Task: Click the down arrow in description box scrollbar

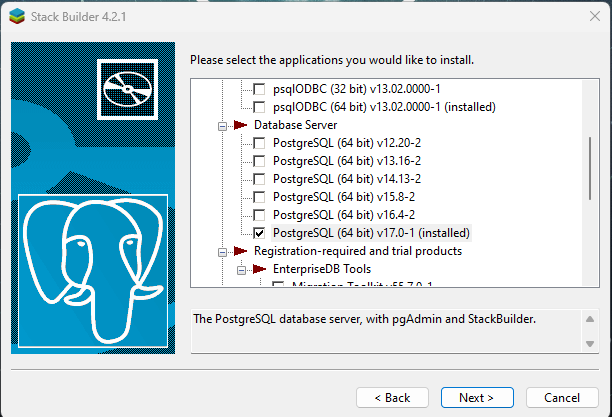Action: coord(590,344)
